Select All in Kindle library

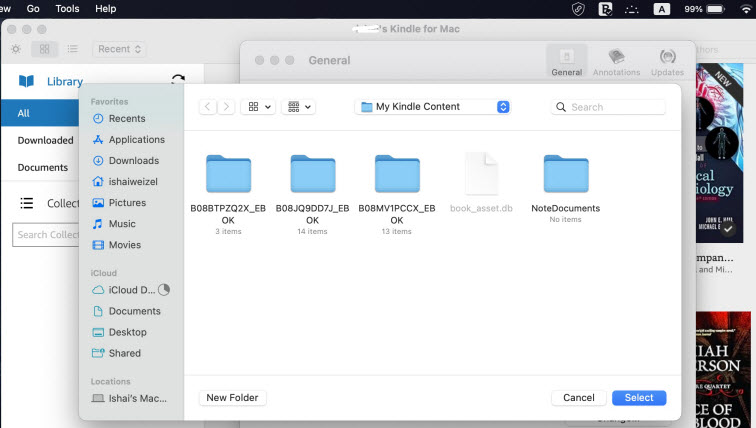click(40, 113)
